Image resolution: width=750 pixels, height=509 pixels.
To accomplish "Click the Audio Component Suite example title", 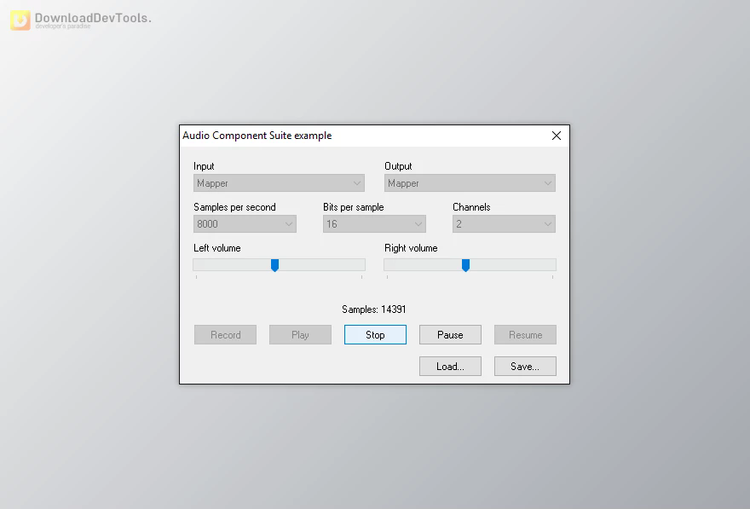I will tap(257, 135).
